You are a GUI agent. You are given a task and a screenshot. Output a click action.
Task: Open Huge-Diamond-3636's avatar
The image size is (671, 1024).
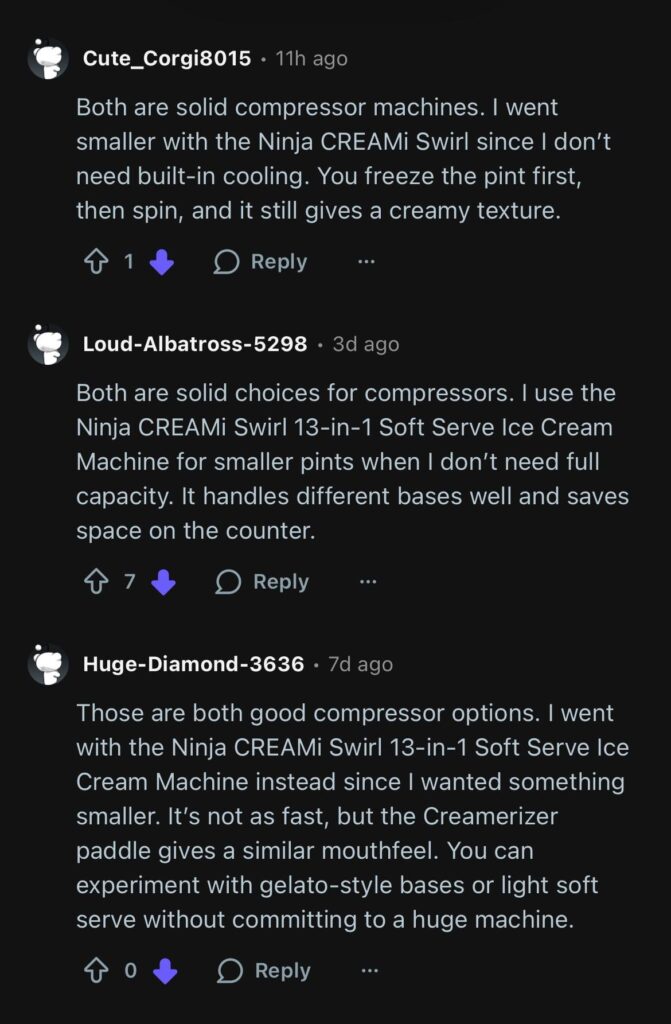click(48, 665)
